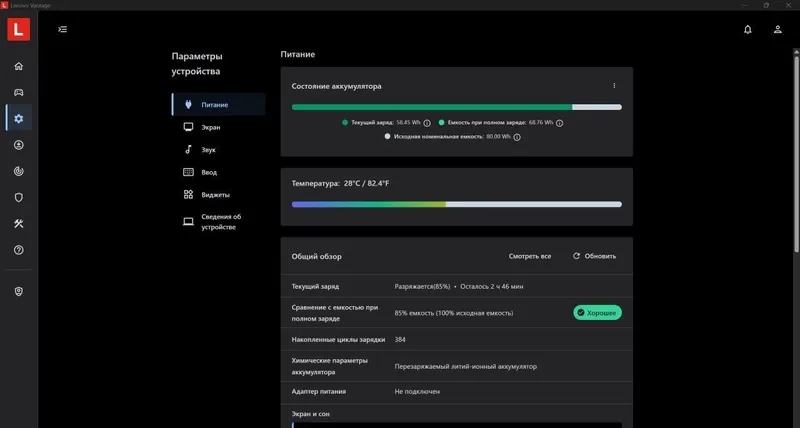This screenshot has height=428, width=800.
Task: Click the Не подключен adapter status
Action: tap(417, 392)
